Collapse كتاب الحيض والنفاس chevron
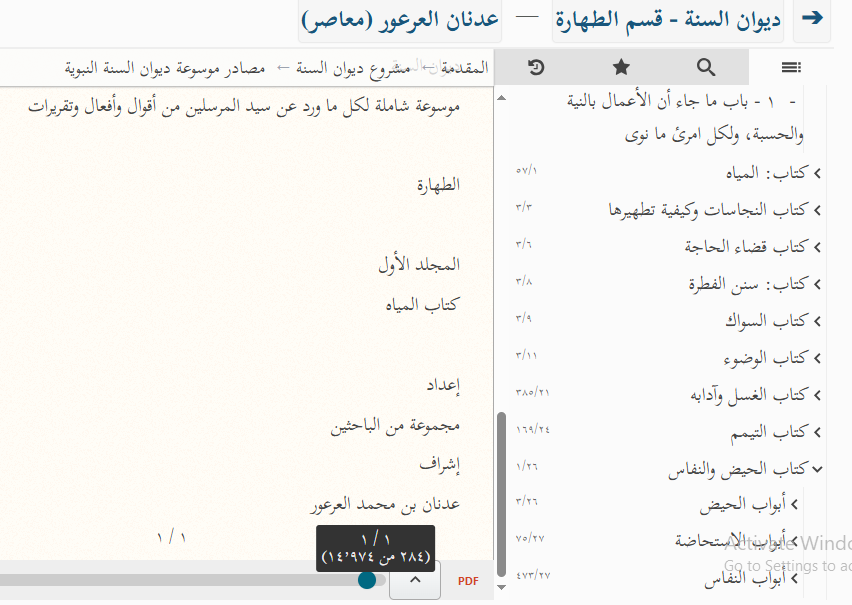 817,469
